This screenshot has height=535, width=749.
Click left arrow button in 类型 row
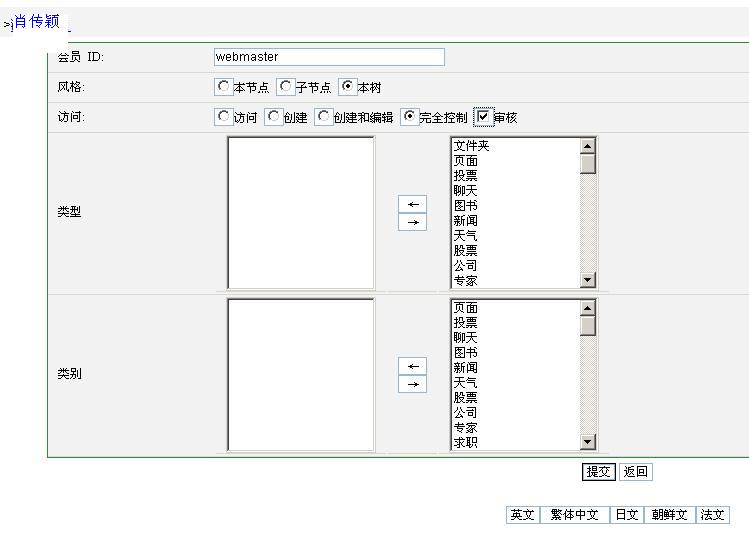(412, 204)
